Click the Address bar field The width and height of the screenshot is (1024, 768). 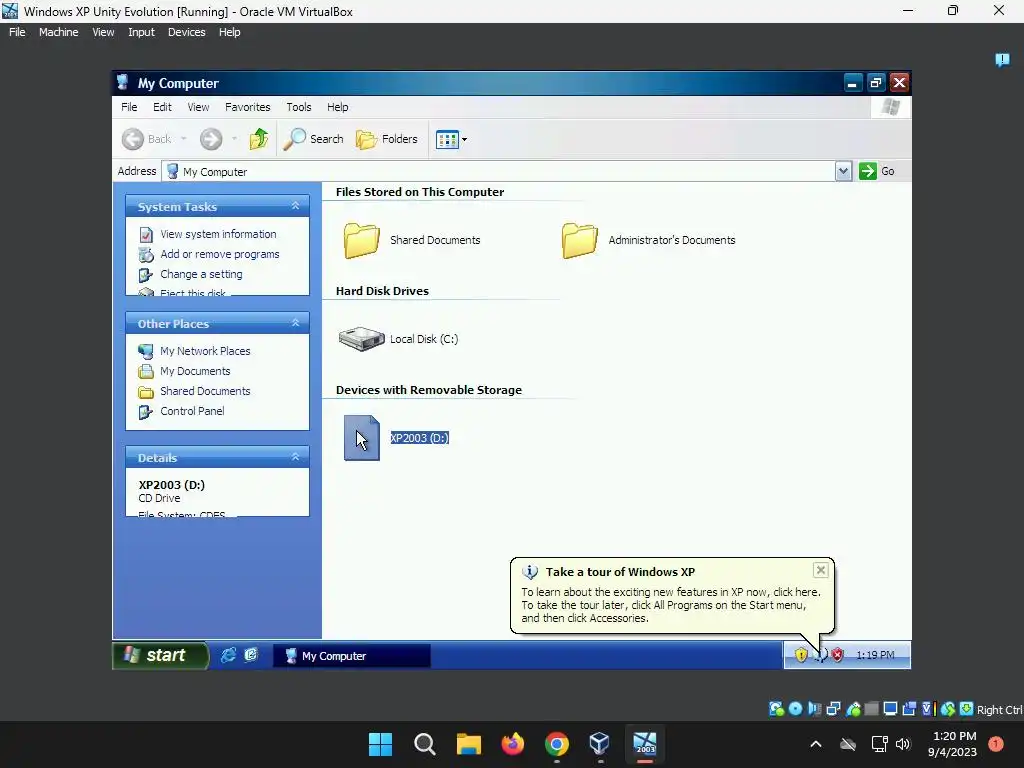(x=499, y=171)
